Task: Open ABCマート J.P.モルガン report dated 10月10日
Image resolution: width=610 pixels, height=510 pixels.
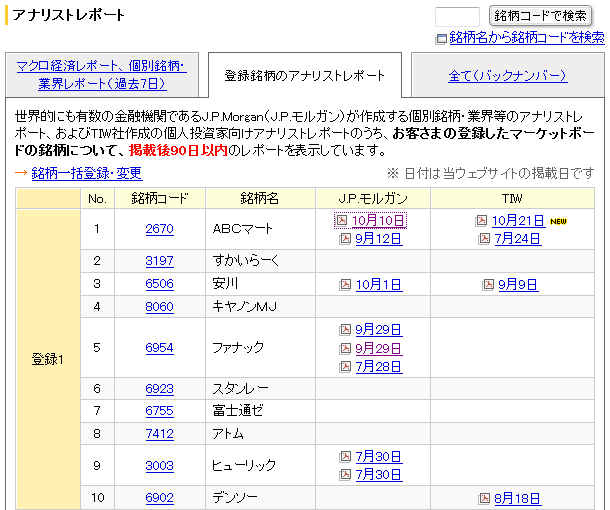Action: click(377, 221)
